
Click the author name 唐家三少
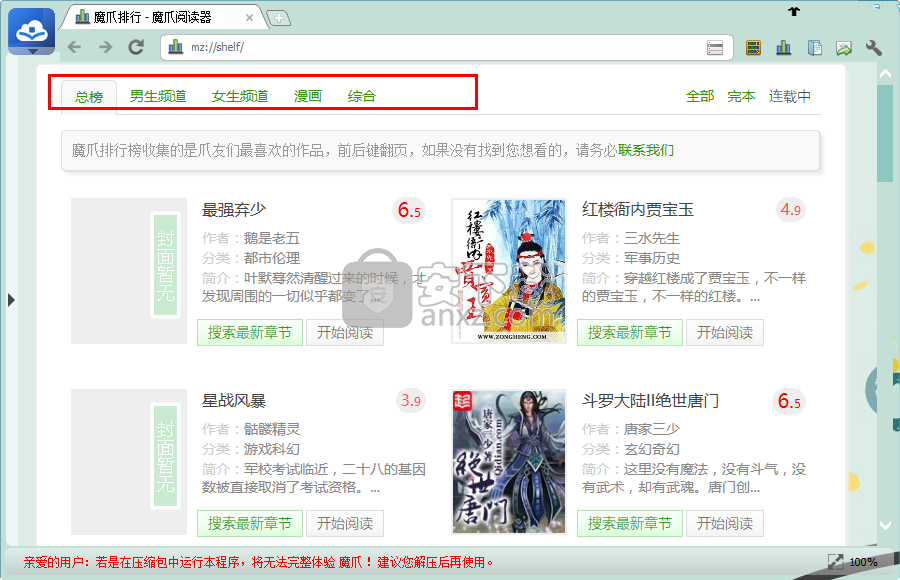(x=652, y=429)
